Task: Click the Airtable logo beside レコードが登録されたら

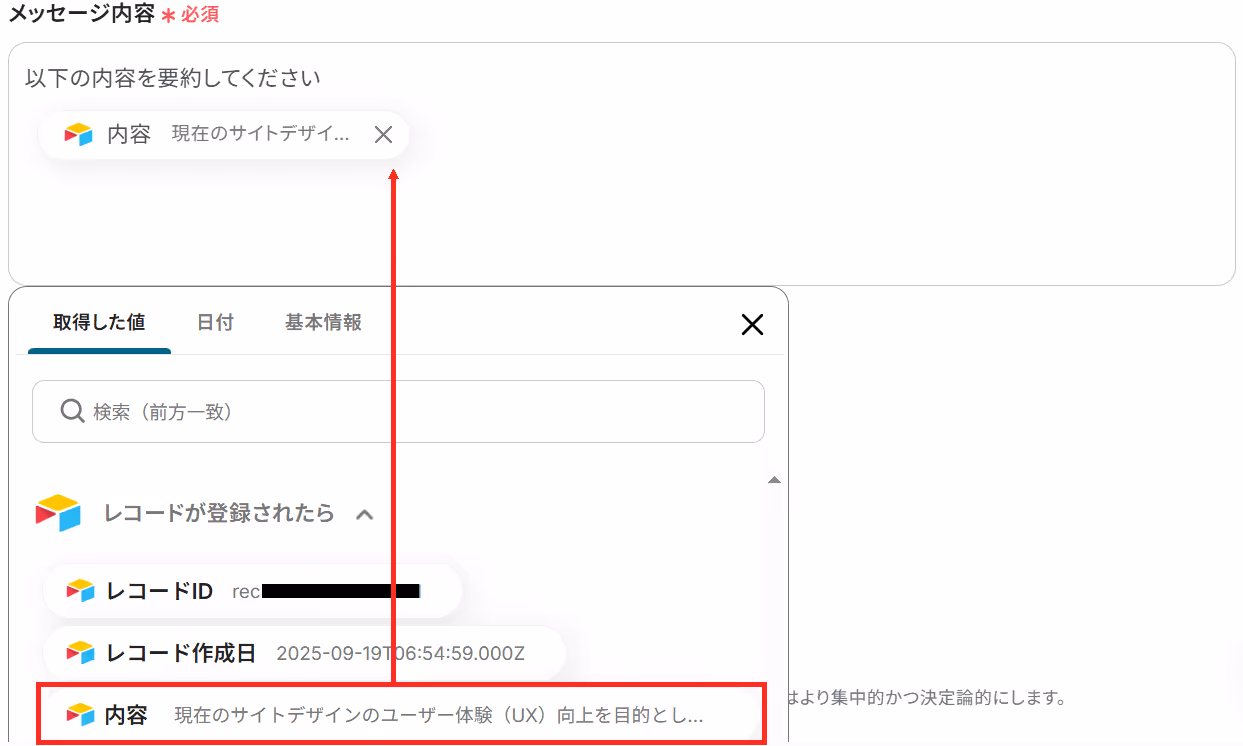Action: point(58,513)
